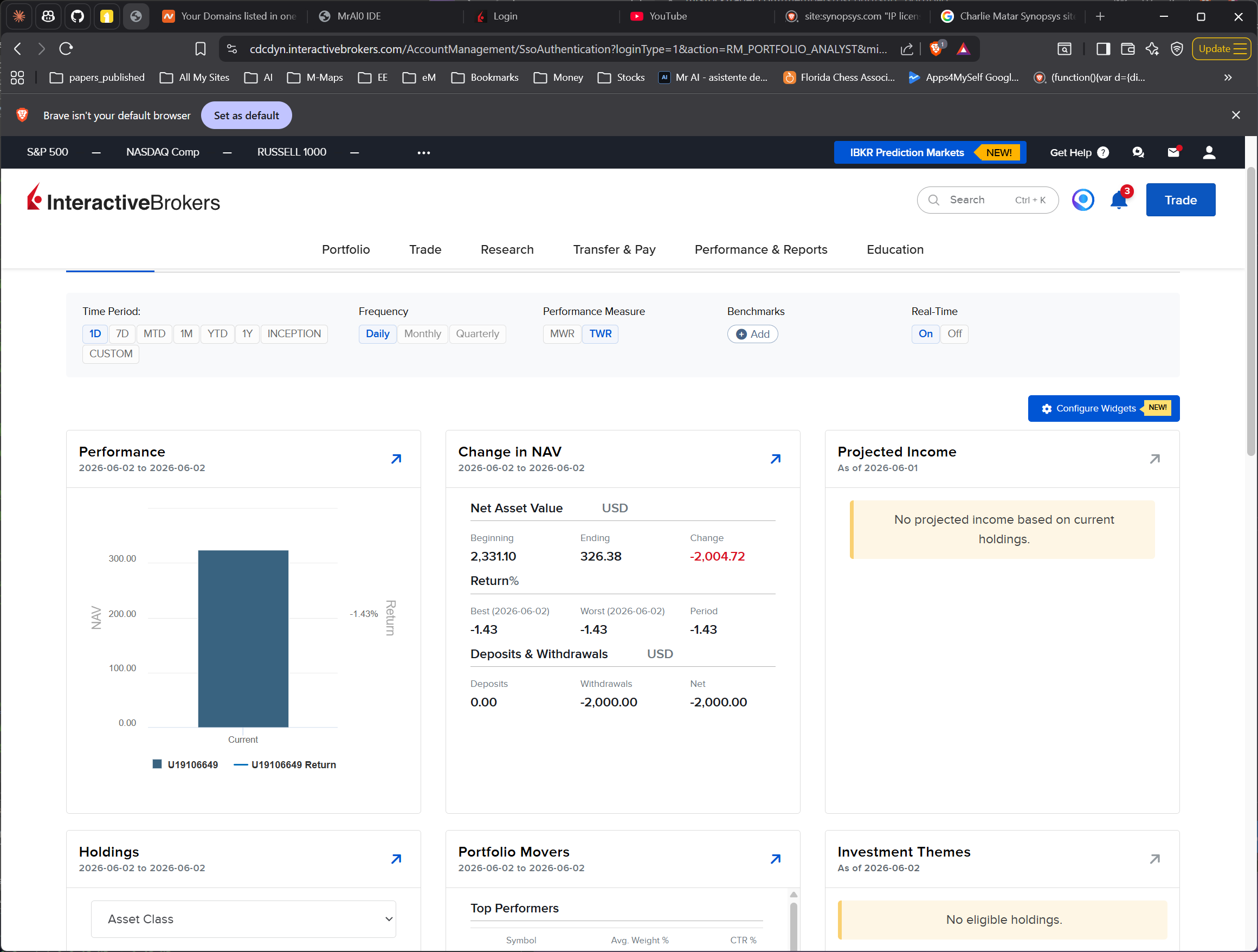Open the Transfer & Pay menu
Viewport: 1258px width, 952px height.
(x=614, y=250)
